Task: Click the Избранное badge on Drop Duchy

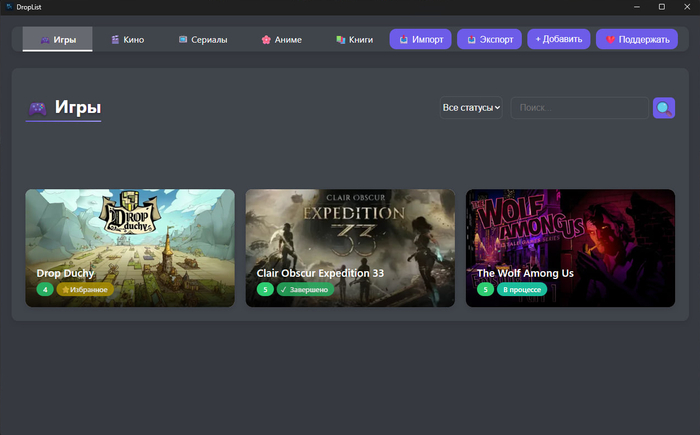Action: pos(85,289)
